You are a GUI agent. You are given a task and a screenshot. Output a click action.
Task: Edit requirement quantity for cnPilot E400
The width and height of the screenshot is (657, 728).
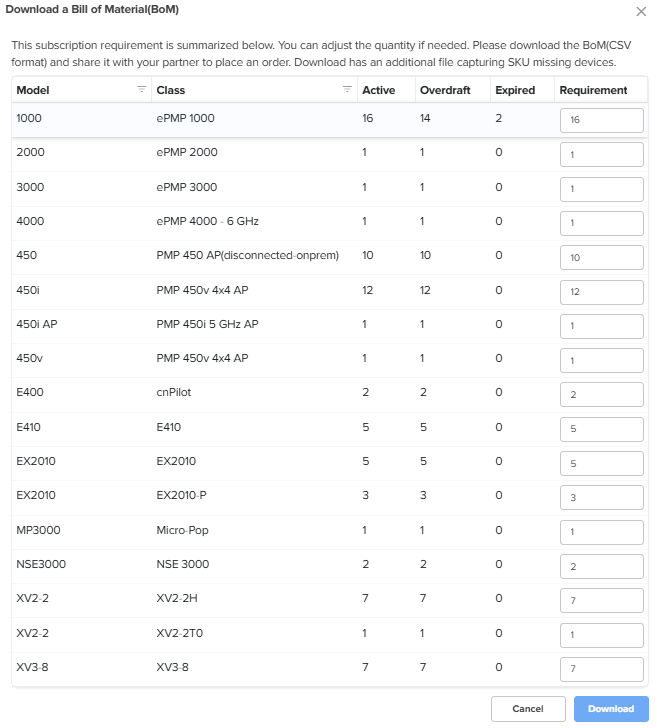[x=601, y=394]
